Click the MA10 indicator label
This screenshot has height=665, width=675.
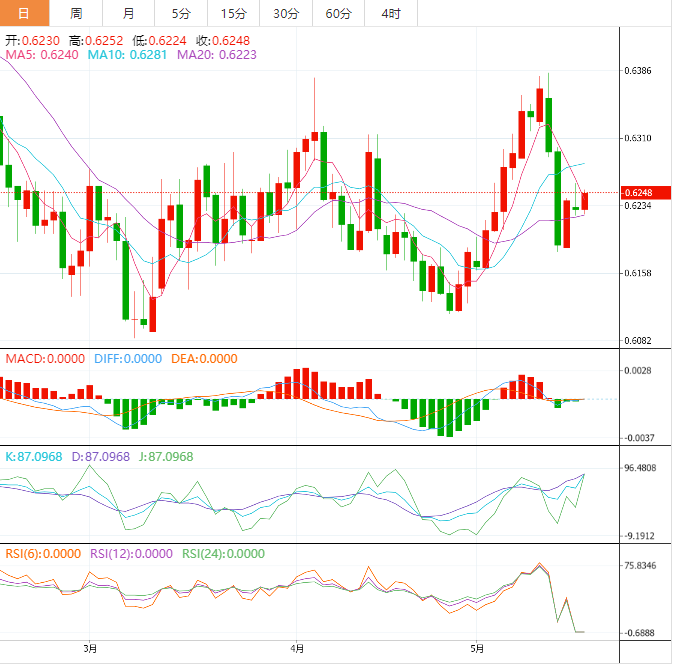coord(127,55)
